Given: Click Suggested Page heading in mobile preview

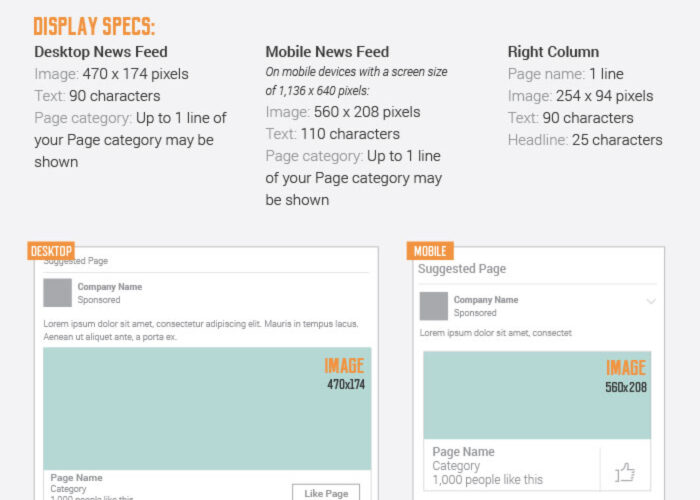Looking at the screenshot, I should coord(462,269).
